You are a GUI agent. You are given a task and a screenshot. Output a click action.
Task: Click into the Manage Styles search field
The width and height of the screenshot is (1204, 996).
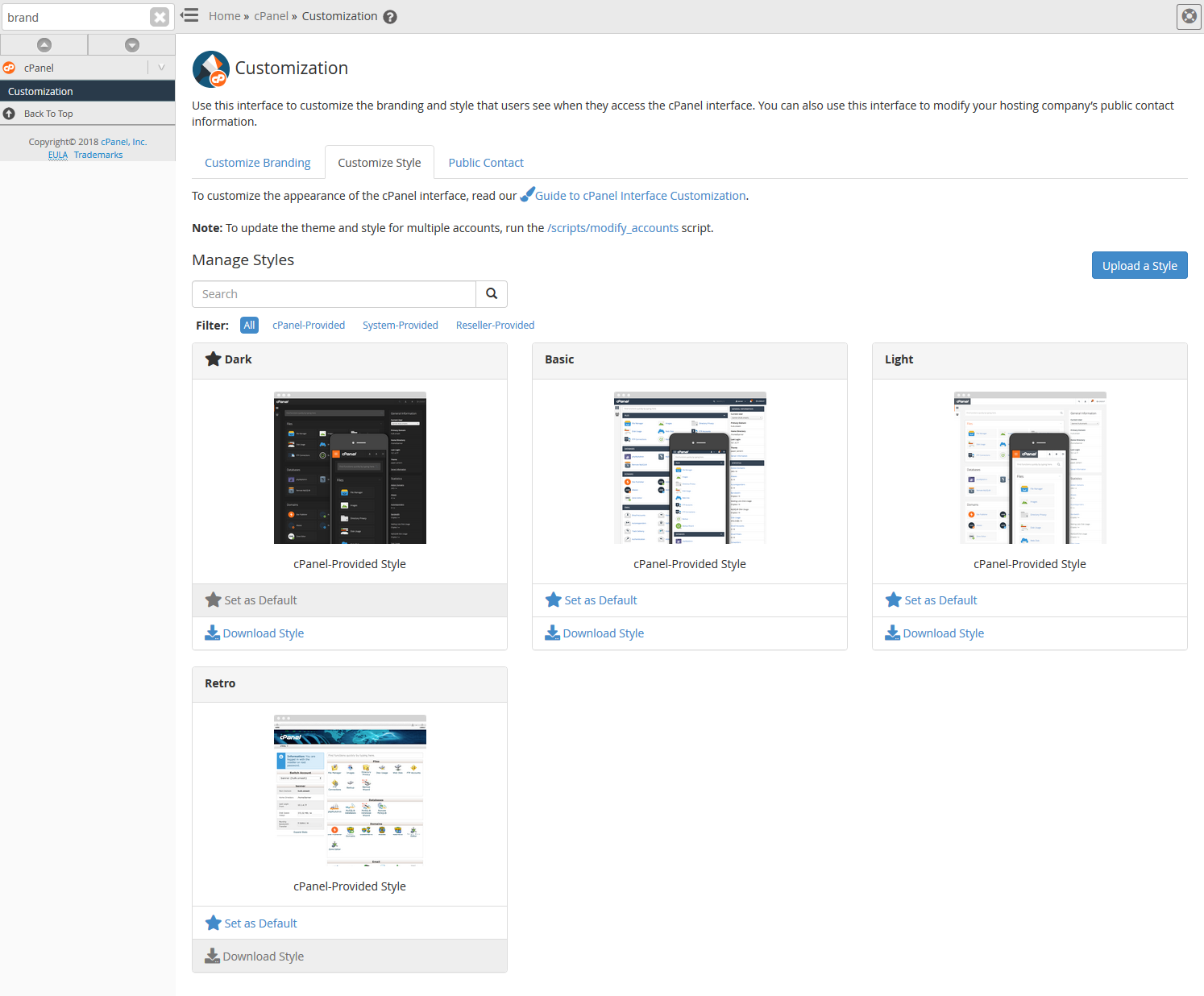(x=334, y=294)
